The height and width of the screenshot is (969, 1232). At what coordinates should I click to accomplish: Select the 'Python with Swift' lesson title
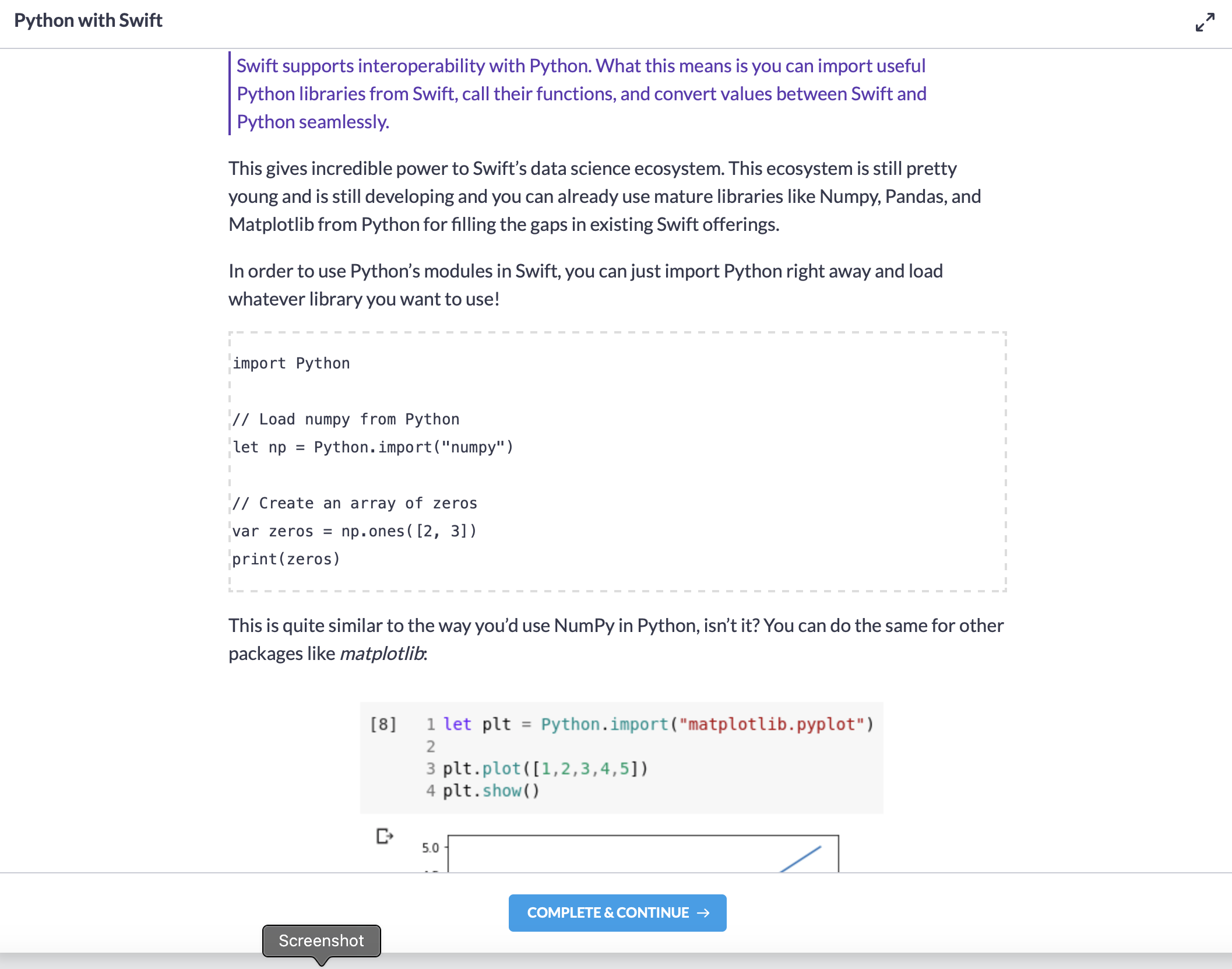click(89, 20)
